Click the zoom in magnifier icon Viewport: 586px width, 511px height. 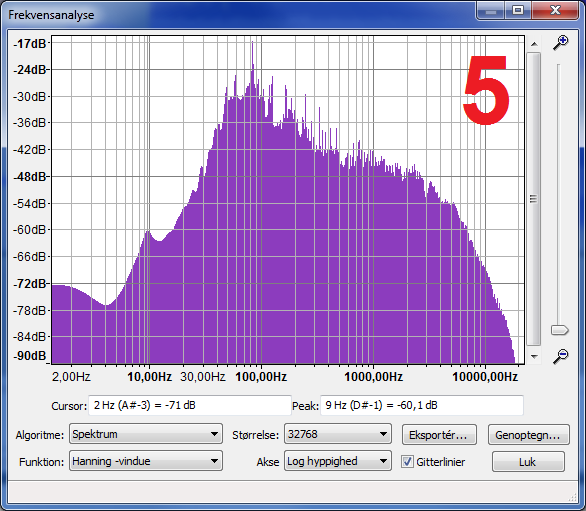coord(561,42)
